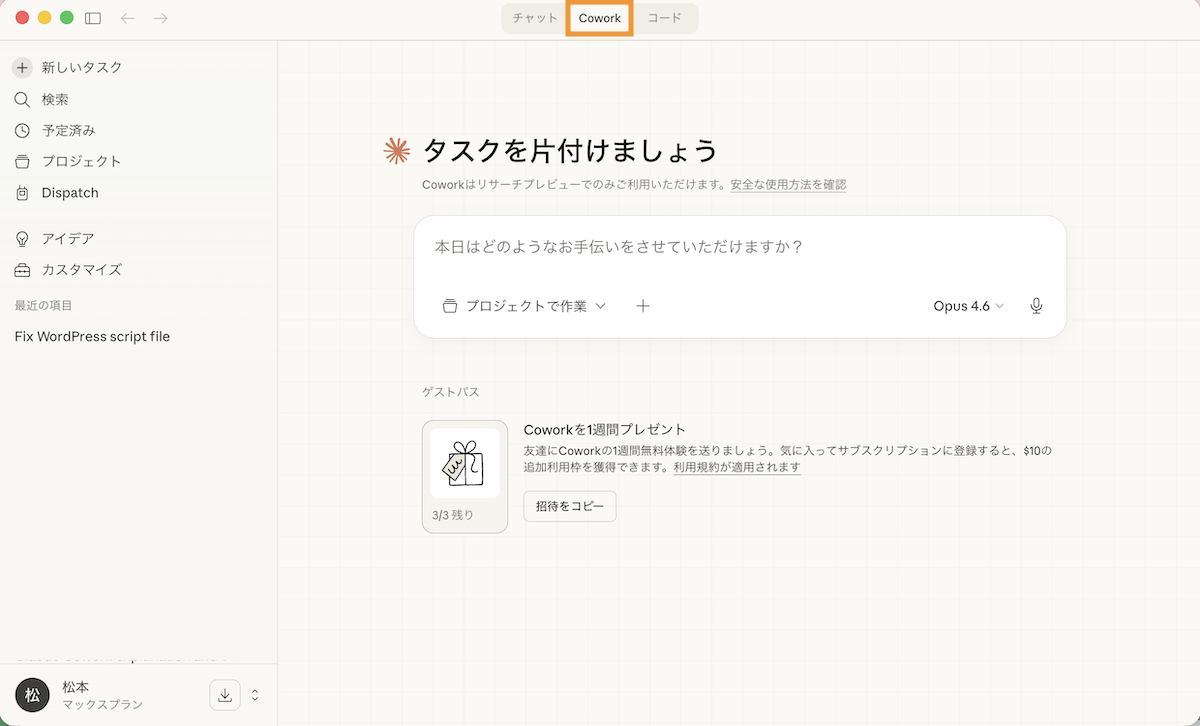Click the plus attachment button in prompt box

pos(643,306)
